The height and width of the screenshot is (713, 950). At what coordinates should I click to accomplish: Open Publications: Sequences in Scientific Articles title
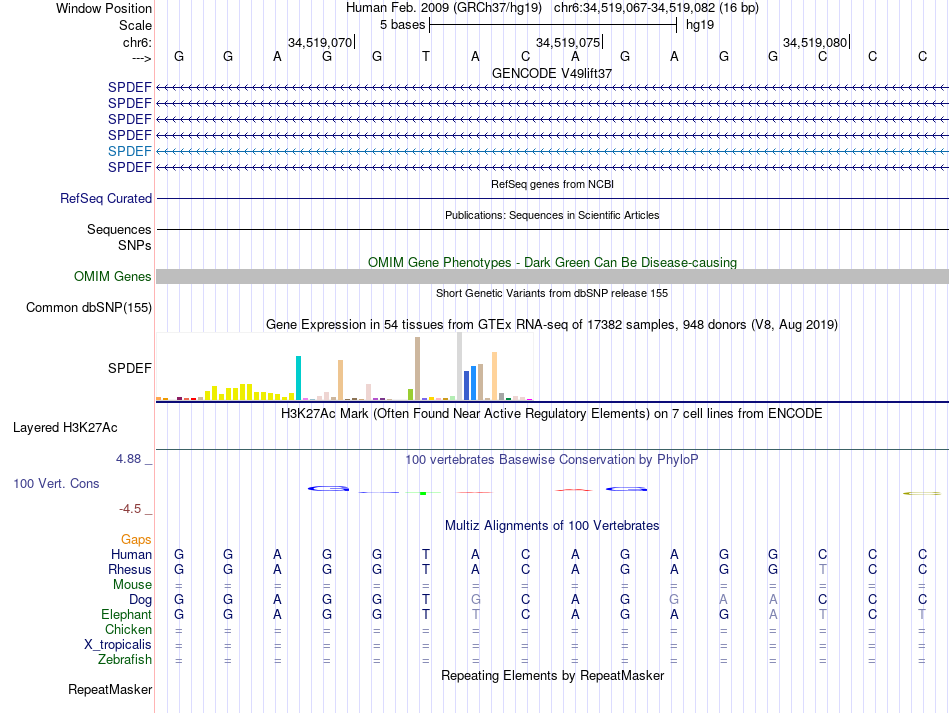pyautogui.click(x=552, y=215)
